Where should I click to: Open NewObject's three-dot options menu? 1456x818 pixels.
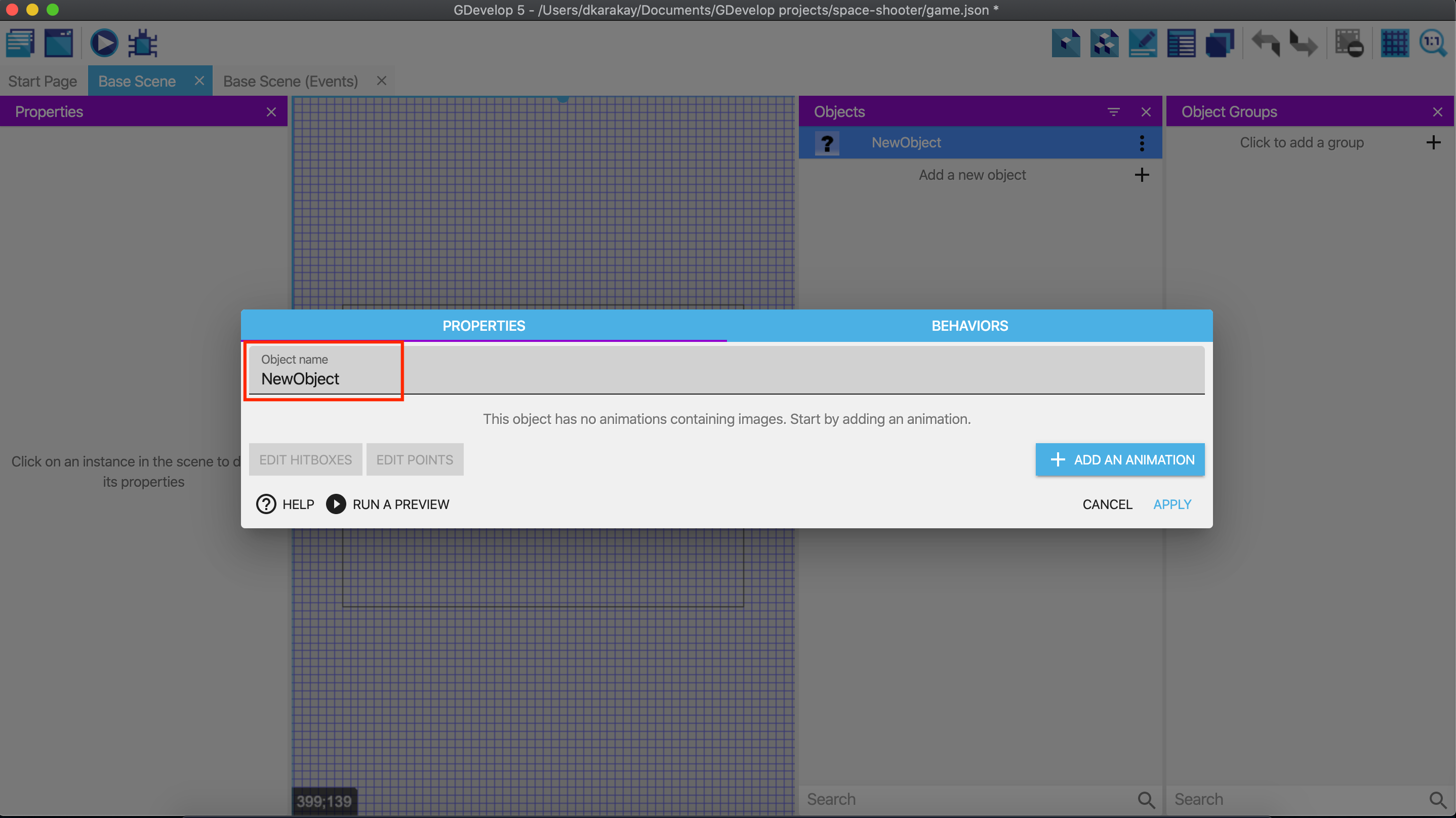point(1142,143)
